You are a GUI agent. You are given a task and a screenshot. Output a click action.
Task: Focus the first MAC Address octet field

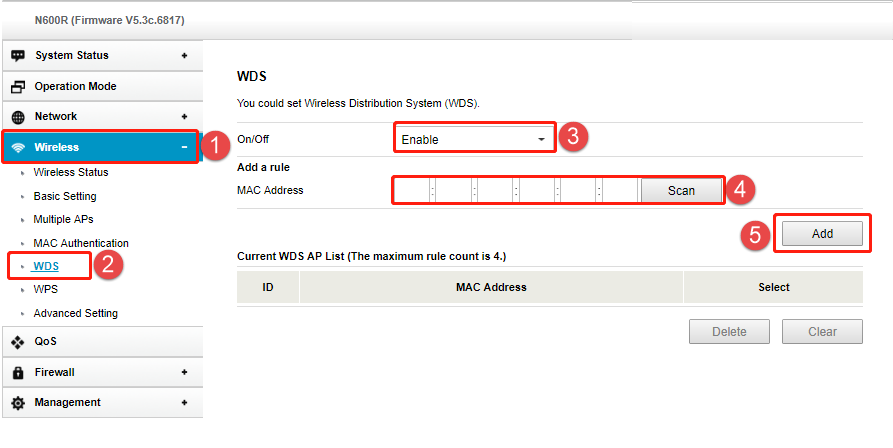coord(414,190)
